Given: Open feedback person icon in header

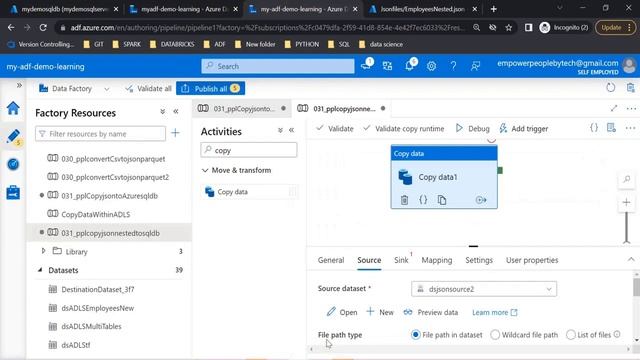Looking at the screenshot, I should coord(475,66).
